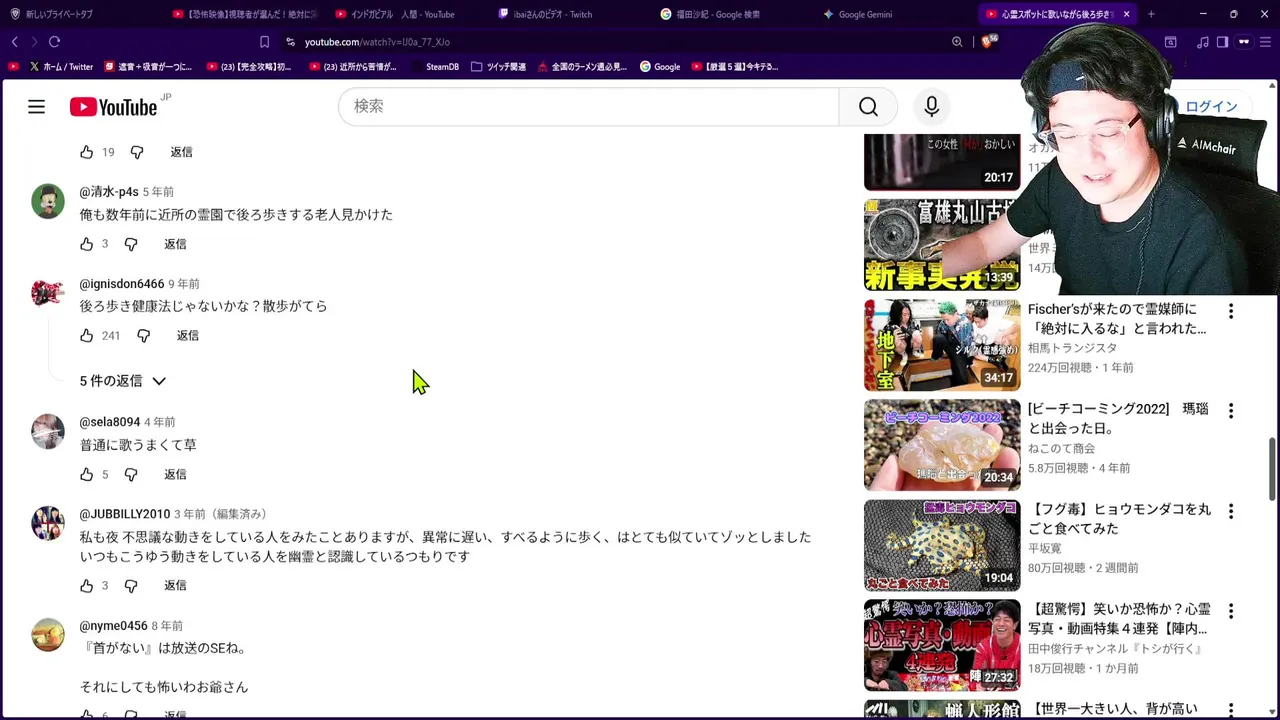This screenshot has width=1280, height=720.
Task: Open the 富雄丸山古墳 13:39 thumbnail
Action: [x=942, y=245]
